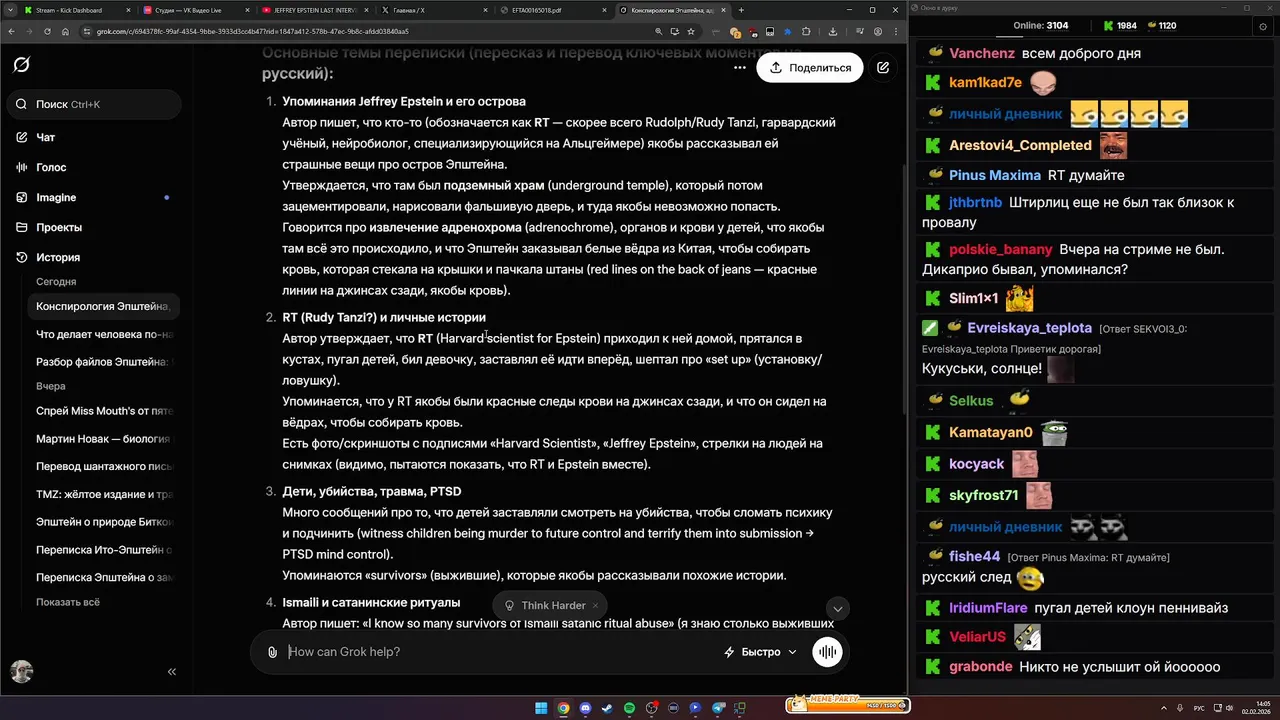Focus the 'How can Grok help?' input
1280x720 pixels.
[x=500, y=652]
